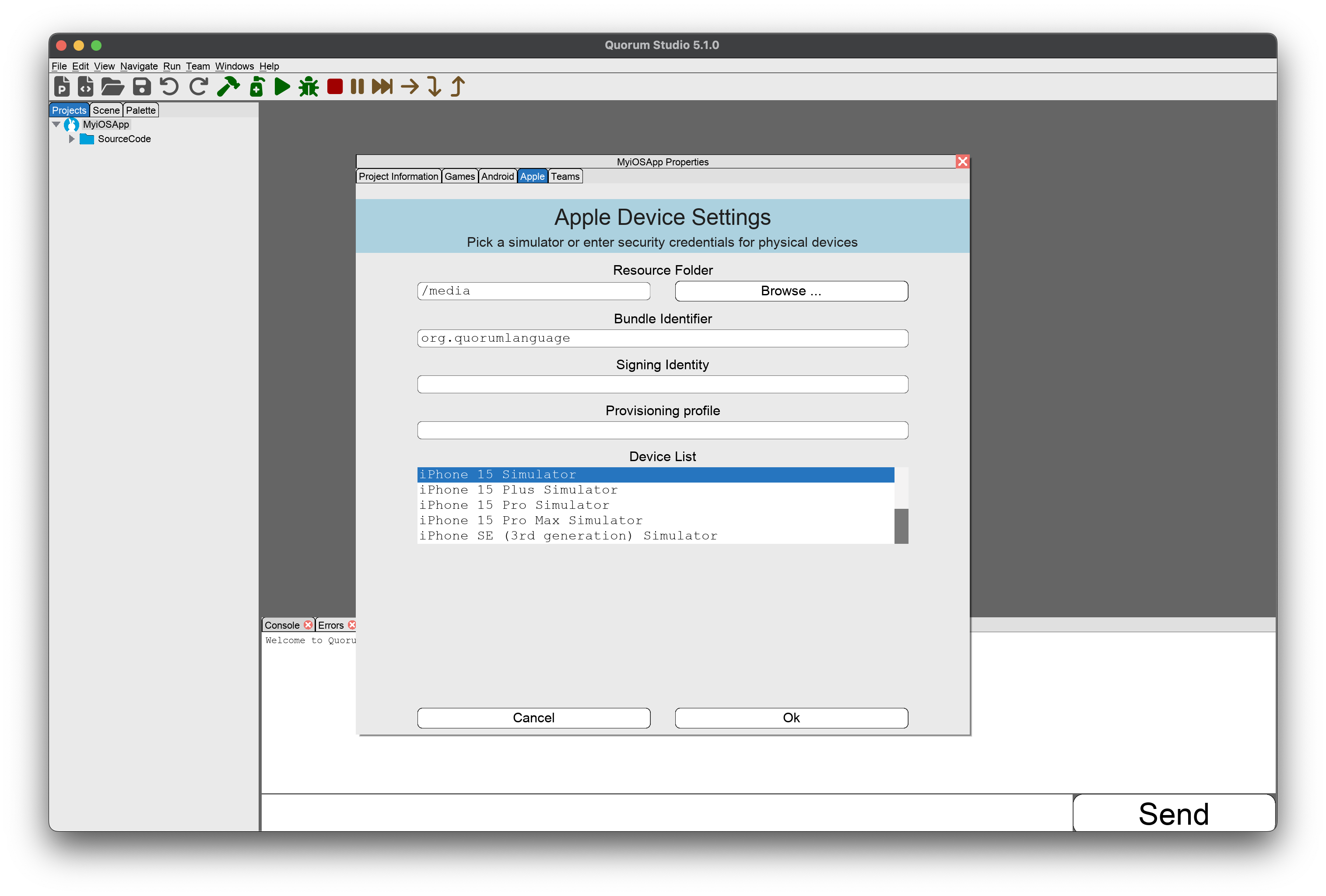Screen dimensions: 1326x896
Task: Select iPhone 15 Pro Max Simulator
Action: (656, 521)
